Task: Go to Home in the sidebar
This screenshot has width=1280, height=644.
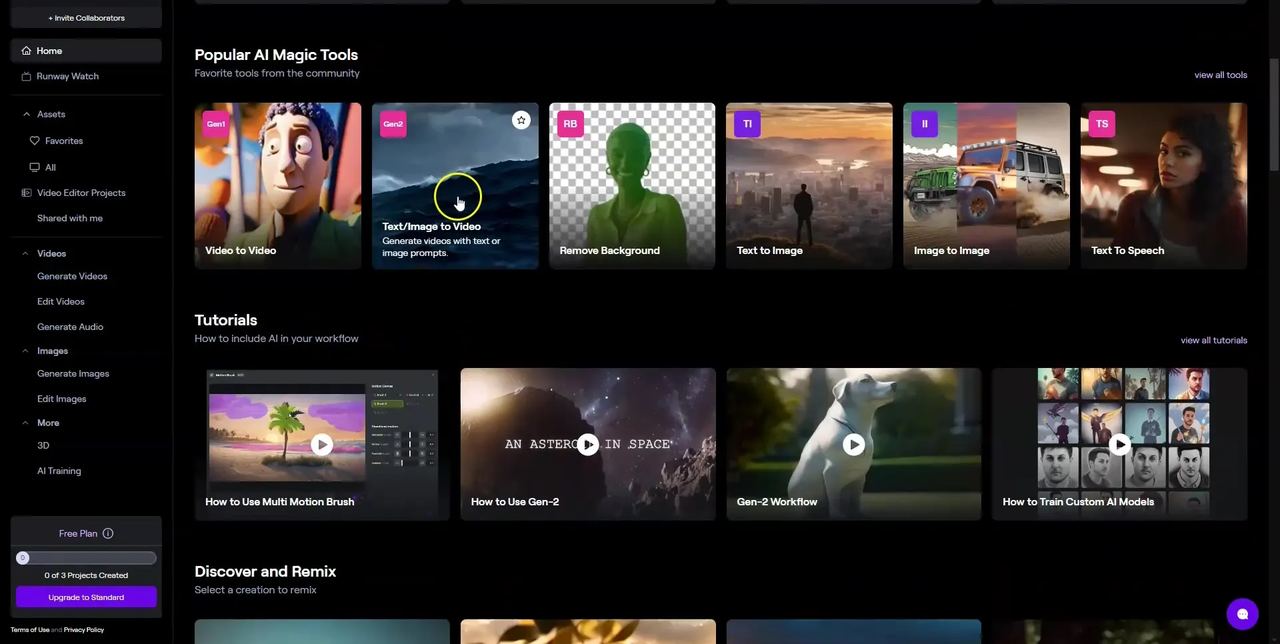Action: [49, 50]
